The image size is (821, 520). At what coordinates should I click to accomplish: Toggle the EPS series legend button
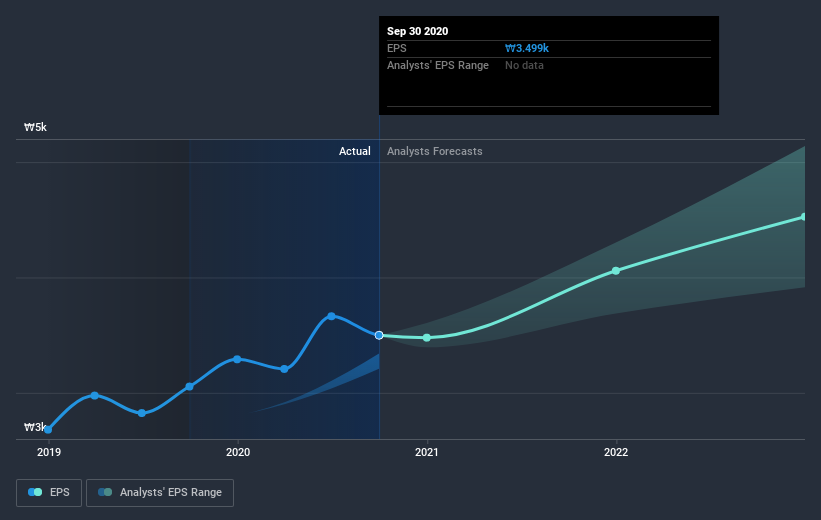[x=49, y=492]
